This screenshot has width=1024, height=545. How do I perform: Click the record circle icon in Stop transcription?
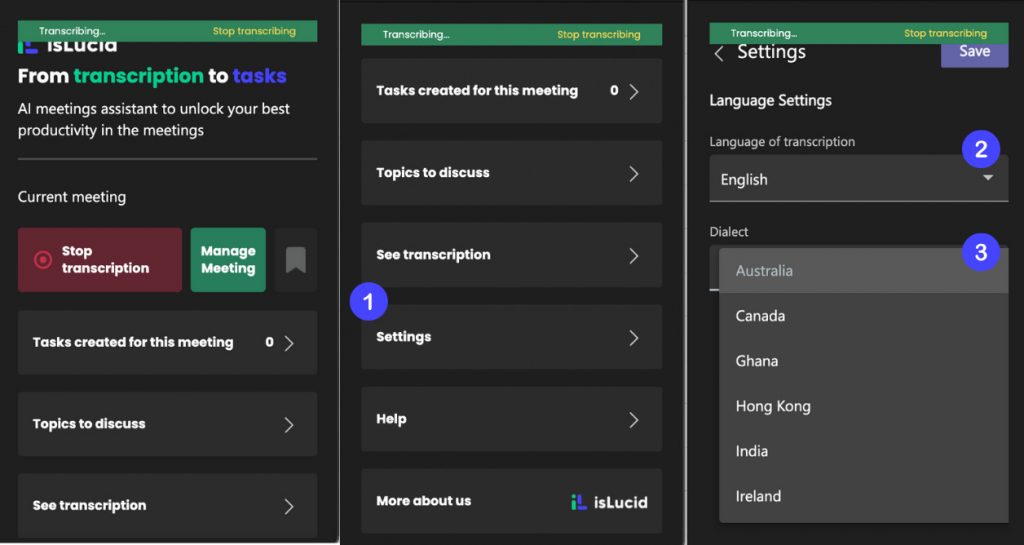pos(43,260)
